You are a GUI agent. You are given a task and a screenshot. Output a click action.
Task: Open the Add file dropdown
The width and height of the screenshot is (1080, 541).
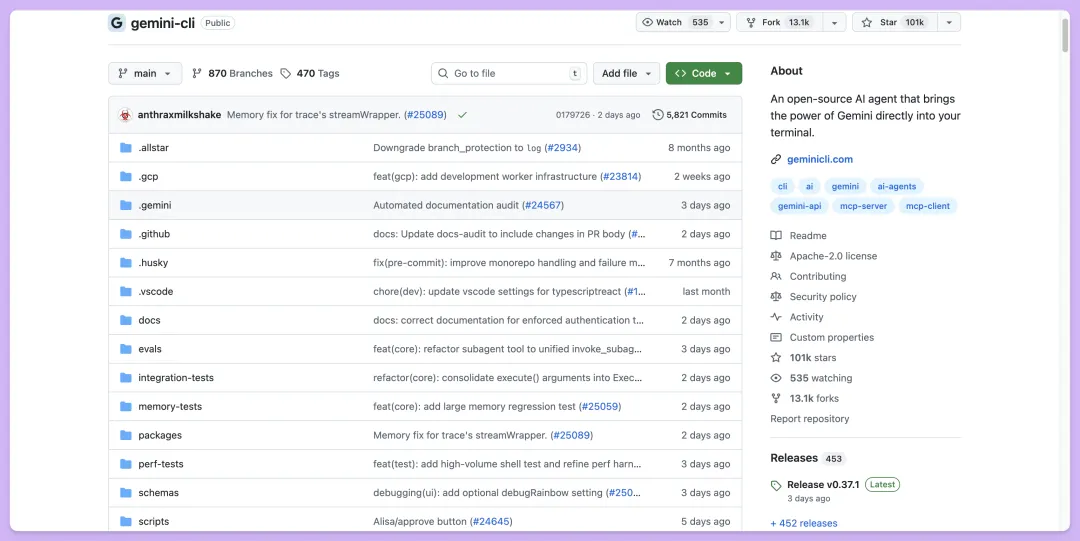pos(626,73)
